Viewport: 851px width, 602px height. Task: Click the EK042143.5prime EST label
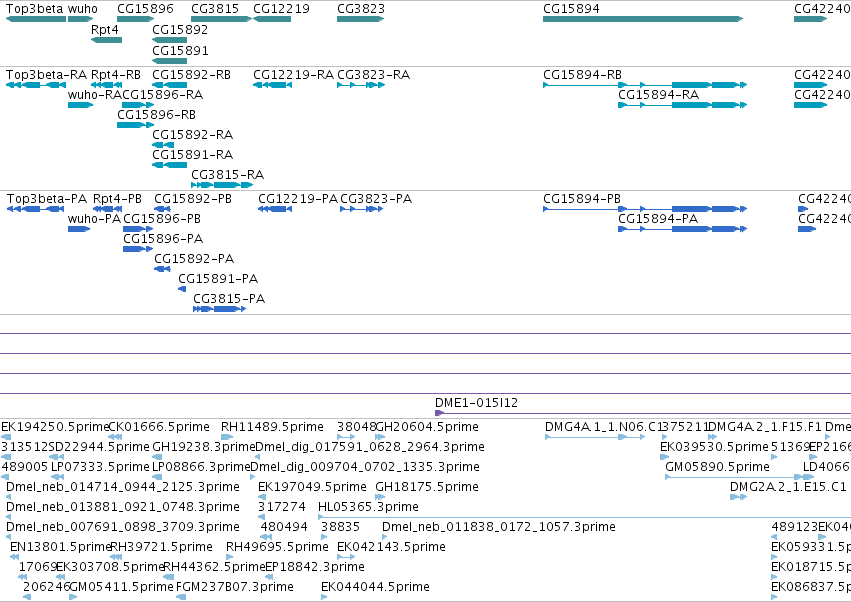tap(391, 547)
